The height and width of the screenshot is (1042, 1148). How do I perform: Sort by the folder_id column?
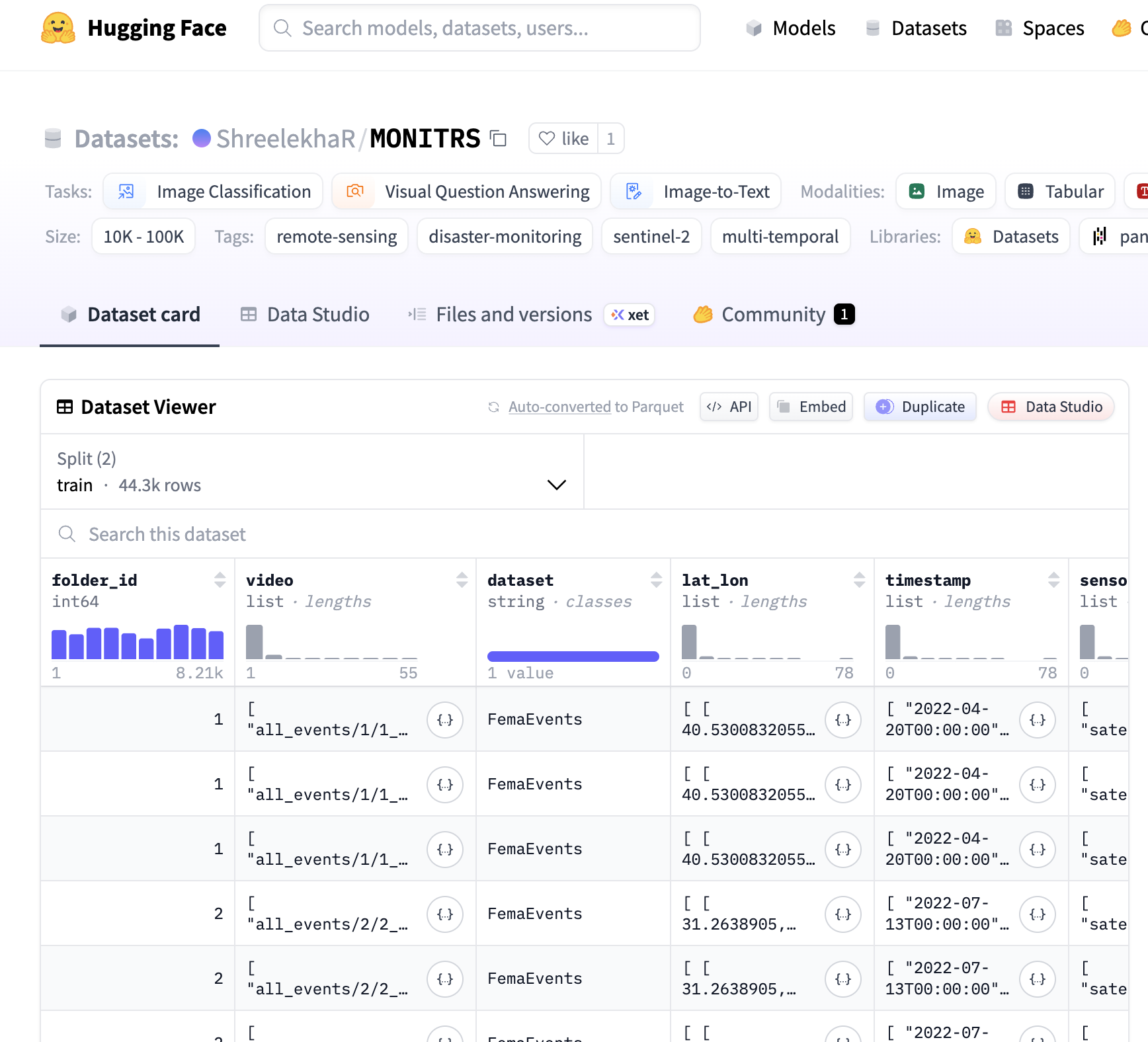coord(220,580)
